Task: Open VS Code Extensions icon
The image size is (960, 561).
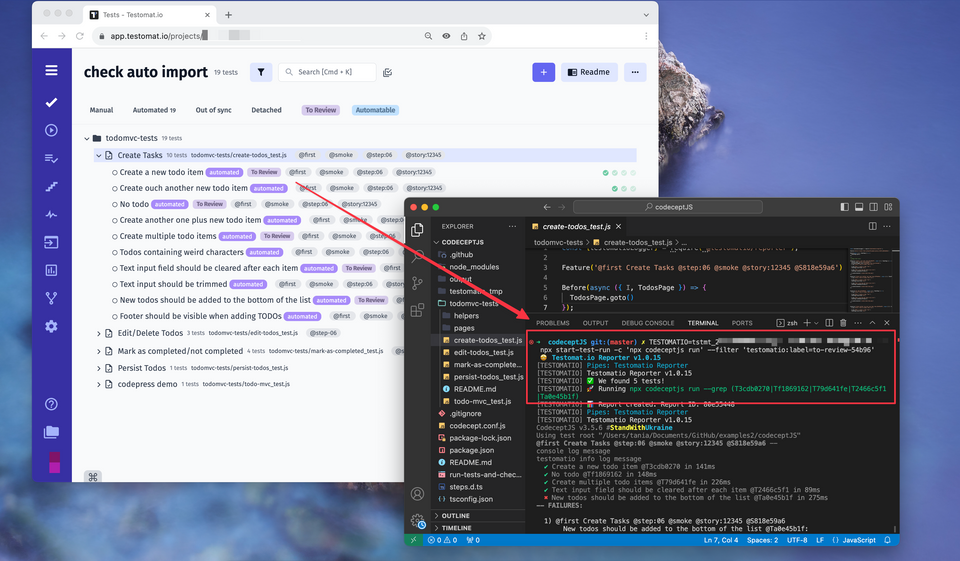Action: 418,310
